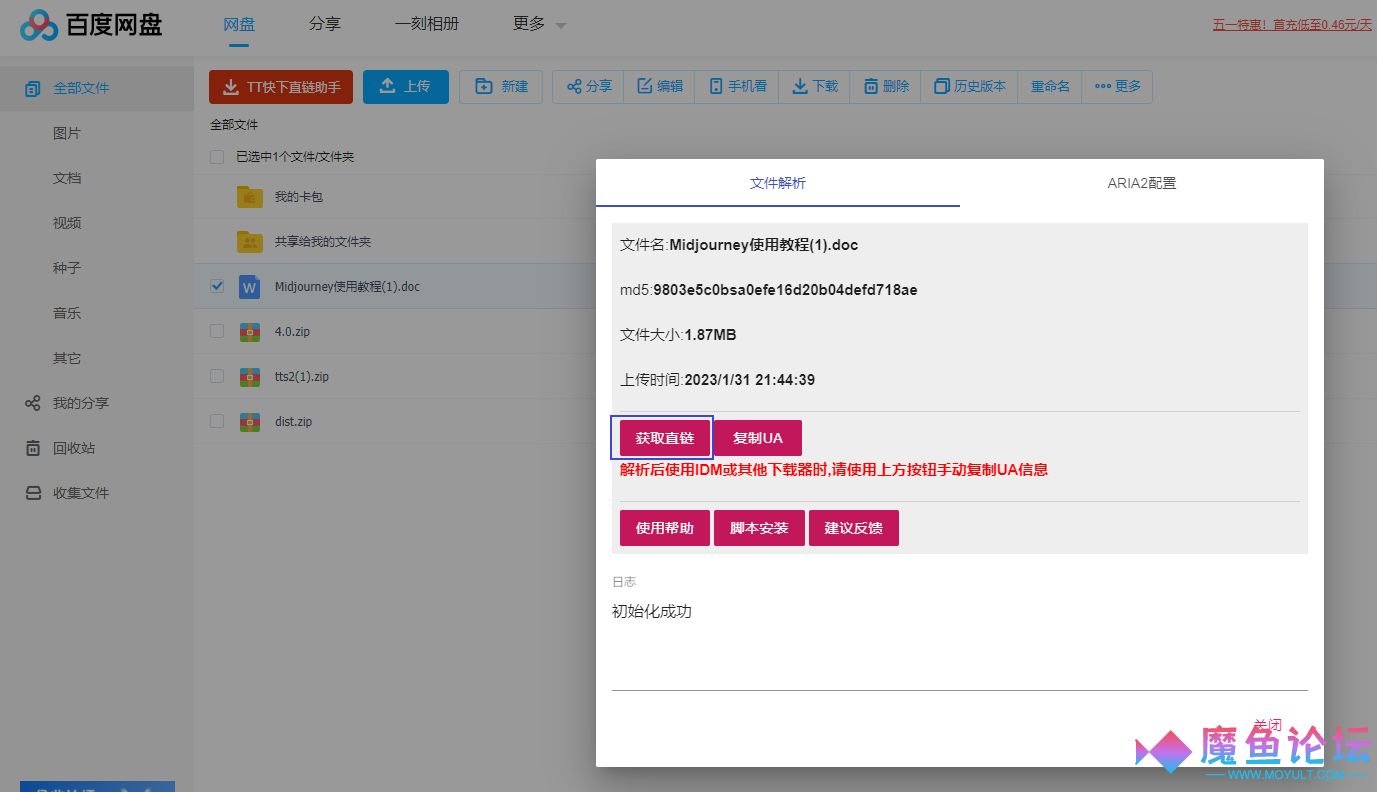Click the 历史版本 toolbar button

pyautogui.click(x=970, y=87)
